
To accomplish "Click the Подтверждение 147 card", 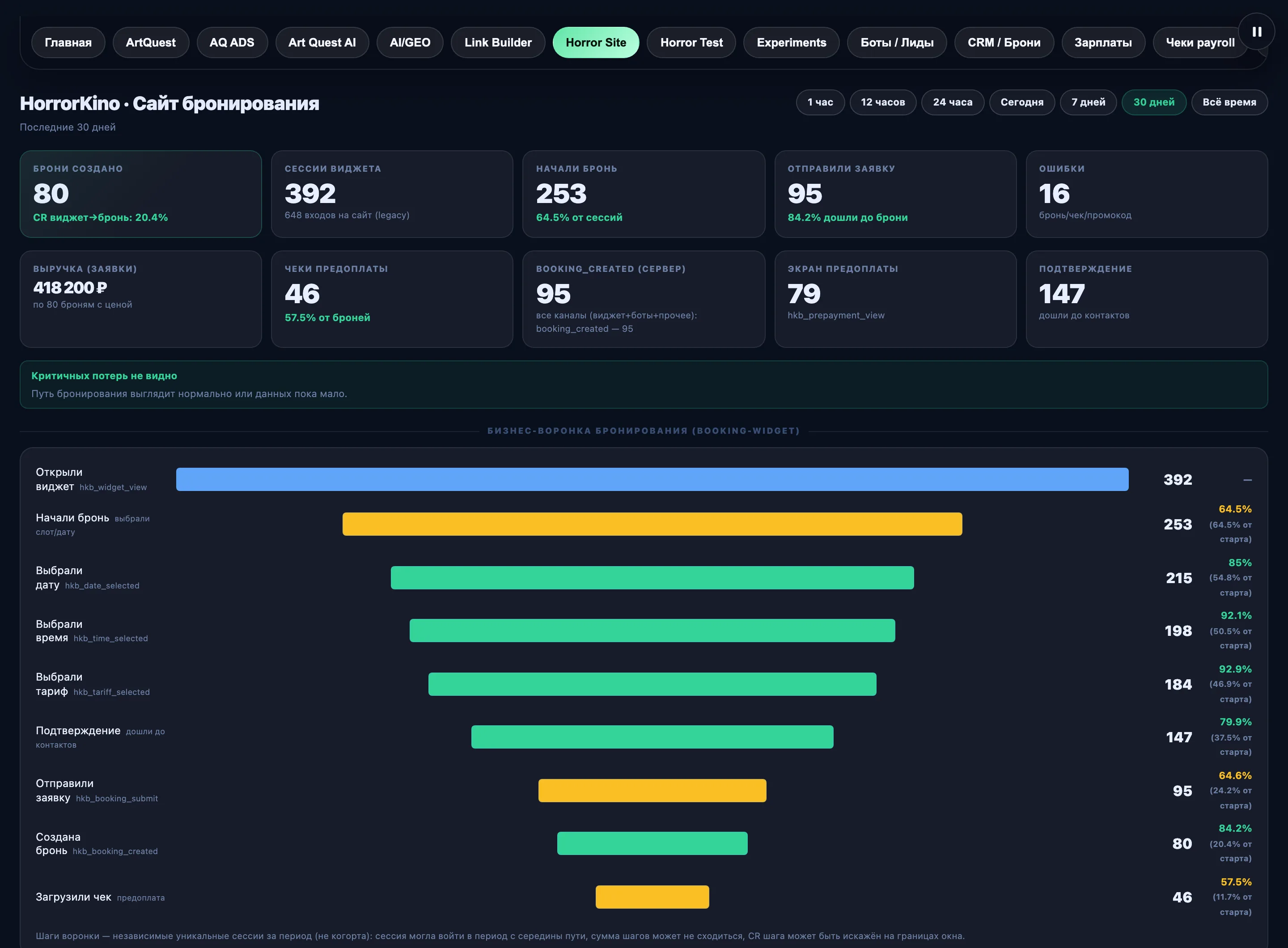I will pyautogui.click(x=1147, y=299).
